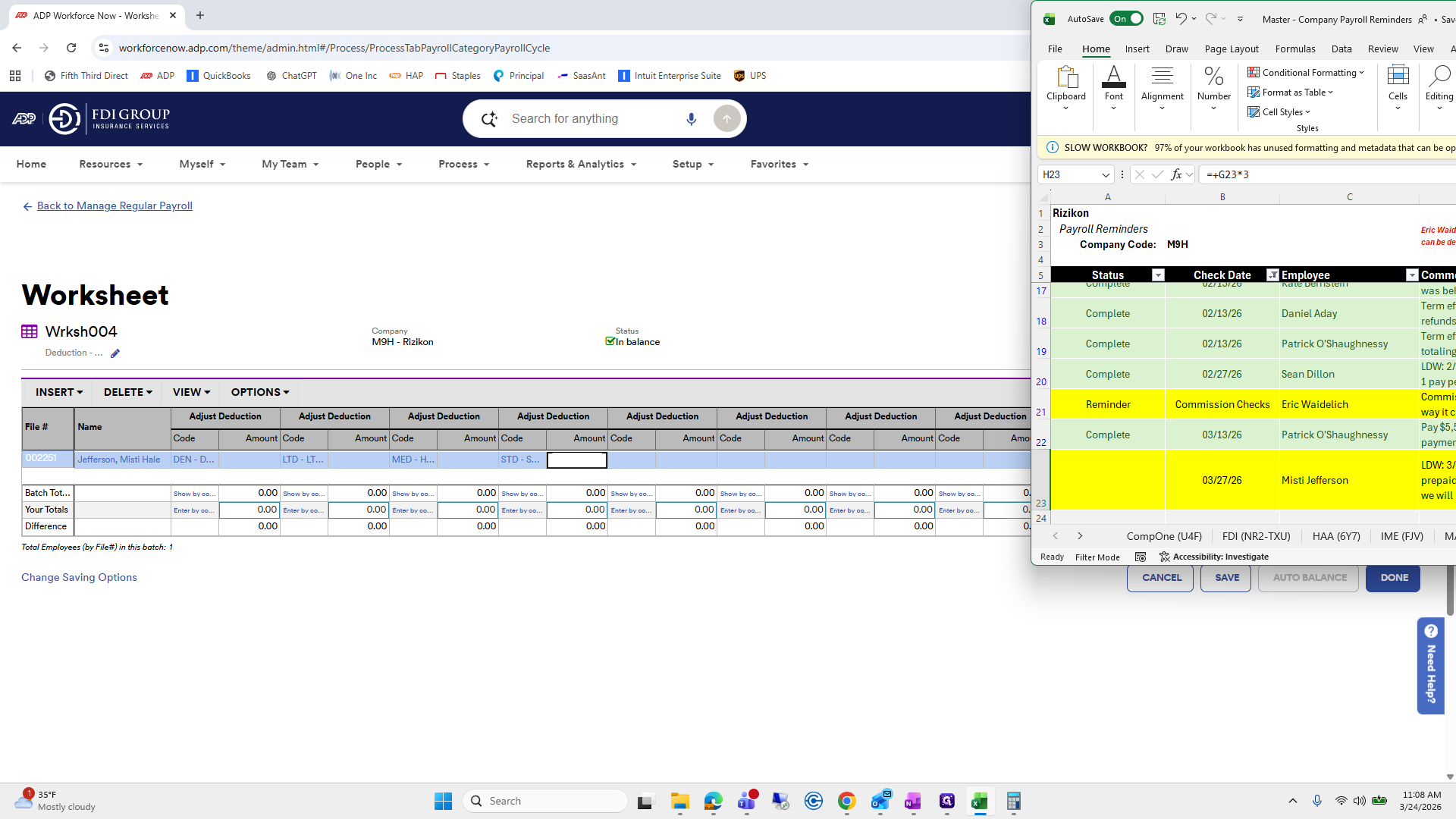Open Conditional Formatting in Excel ribbon
The height and width of the screenshot is (819, 1456).
coord(1306,73)
